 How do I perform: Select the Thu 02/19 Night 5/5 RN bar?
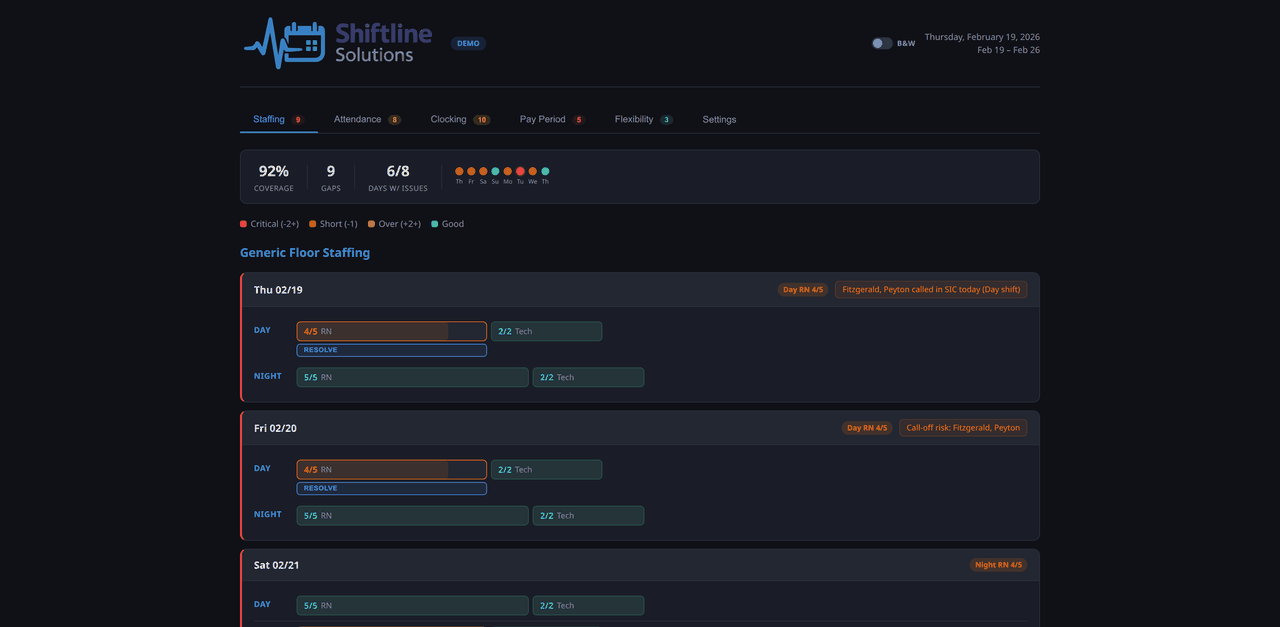coord(413,377)
